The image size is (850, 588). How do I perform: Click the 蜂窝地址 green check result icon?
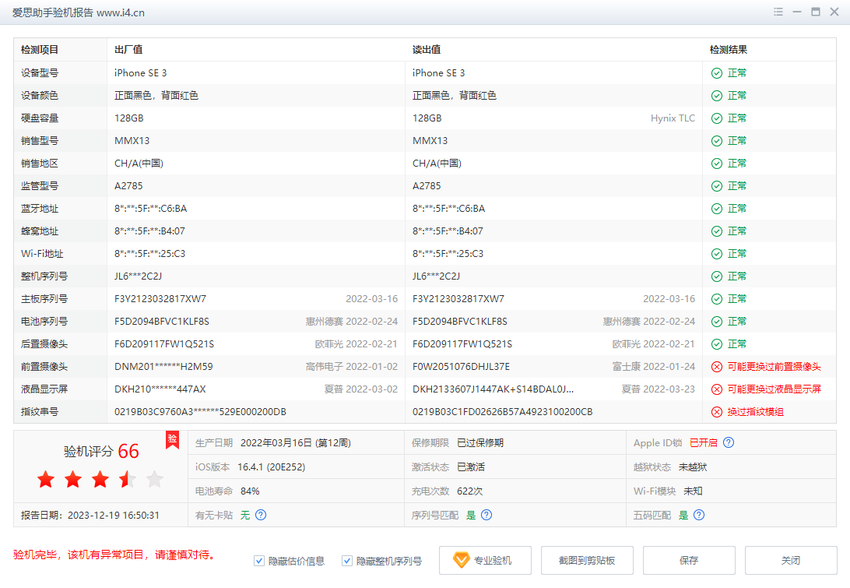(717, 231)
